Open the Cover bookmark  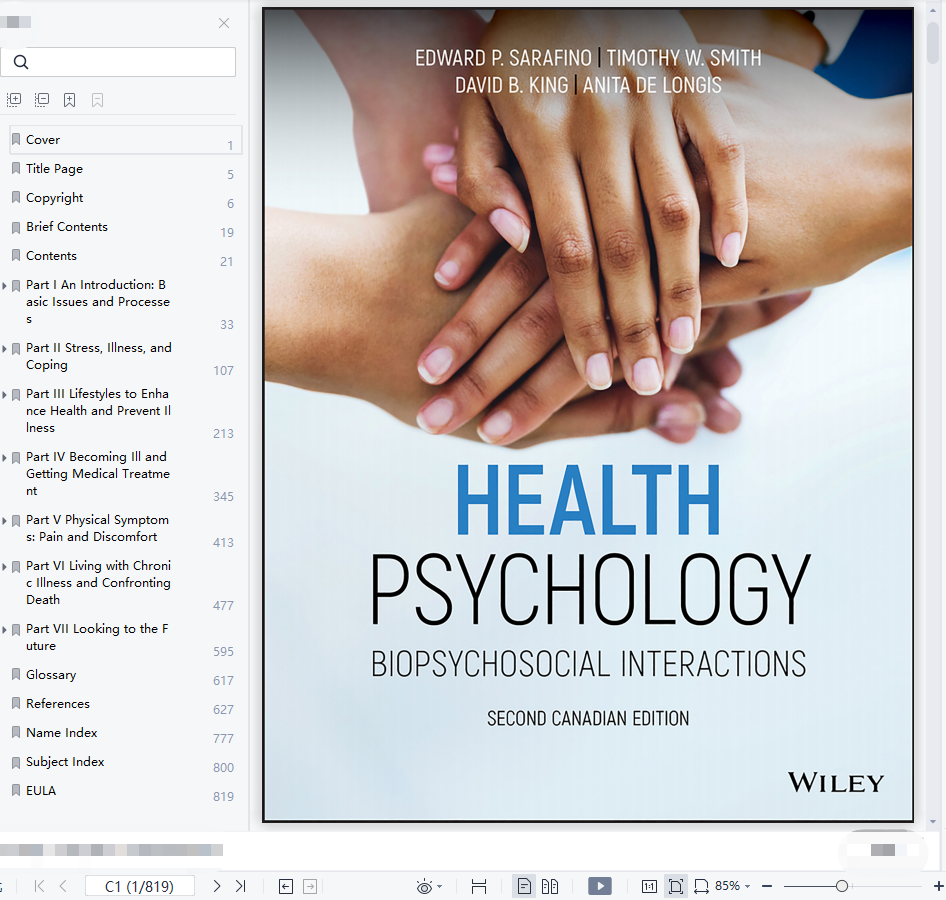[x=125, y=140]
